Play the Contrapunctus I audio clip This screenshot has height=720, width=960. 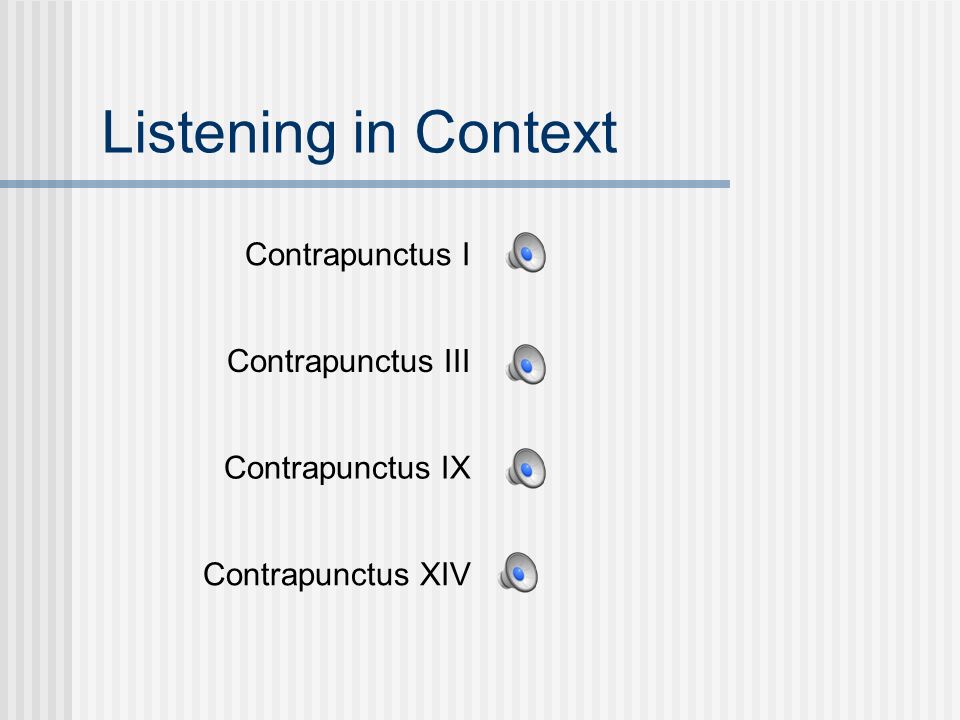click(x=526, y=252)
